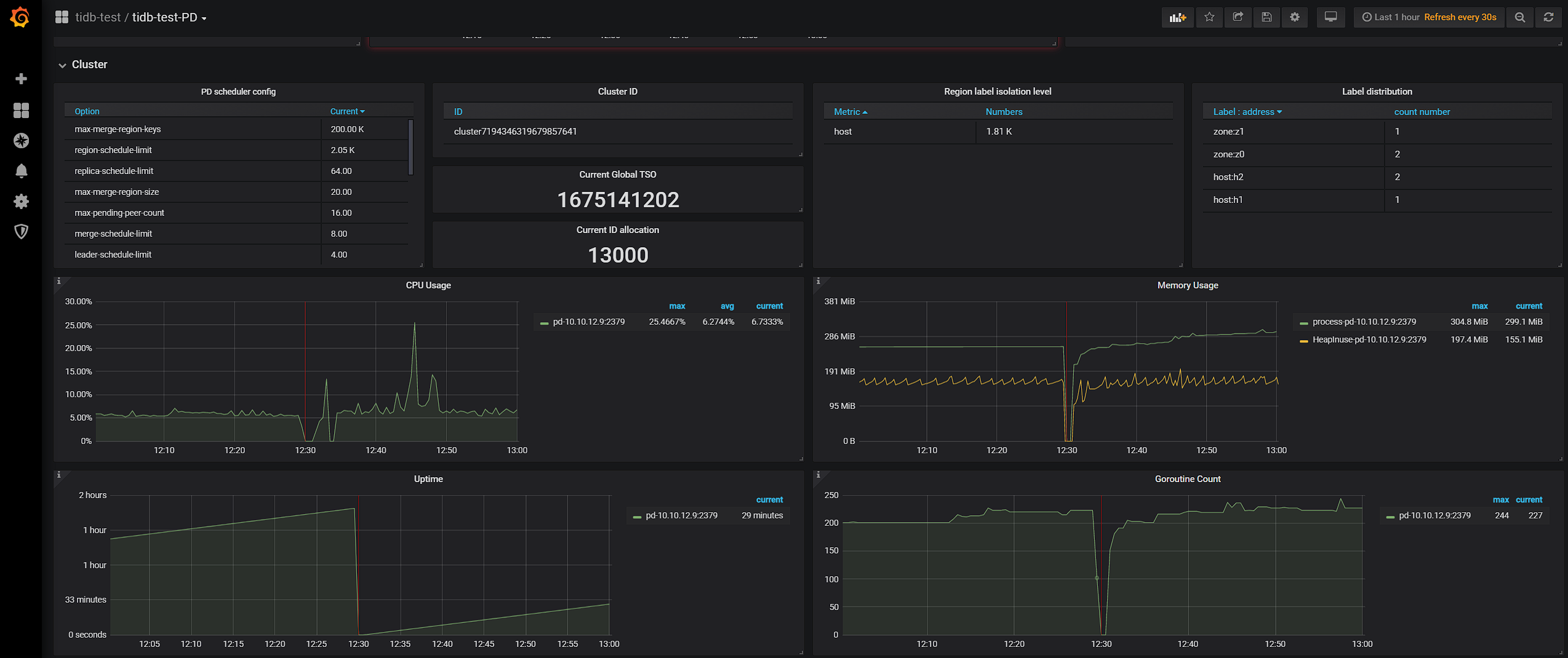Open the Explore compass icon

(21, 141)
